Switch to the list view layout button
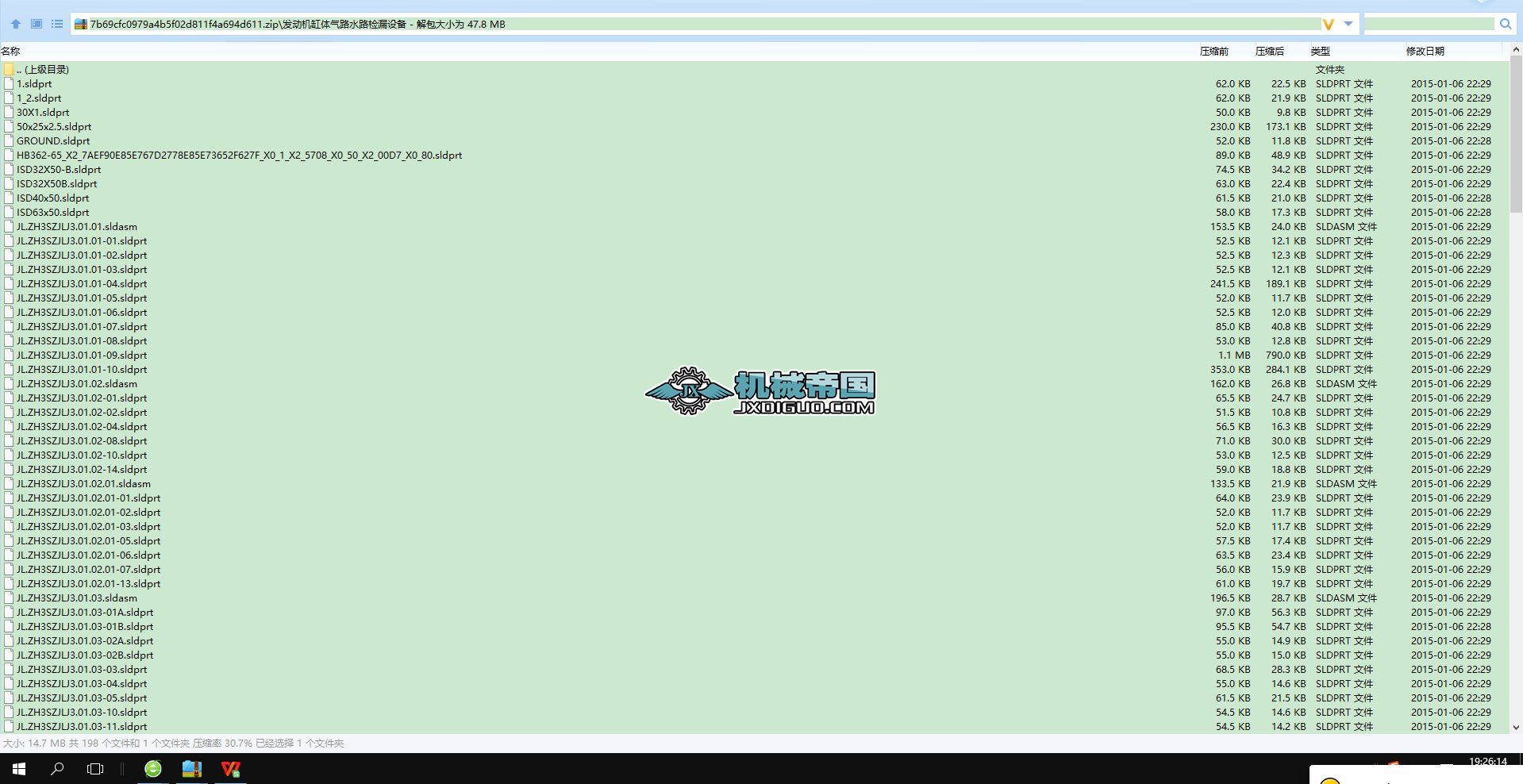Image resolution: width=1523 pixels, height=784 pixels. pyautogui.click(x=57, y=24)
